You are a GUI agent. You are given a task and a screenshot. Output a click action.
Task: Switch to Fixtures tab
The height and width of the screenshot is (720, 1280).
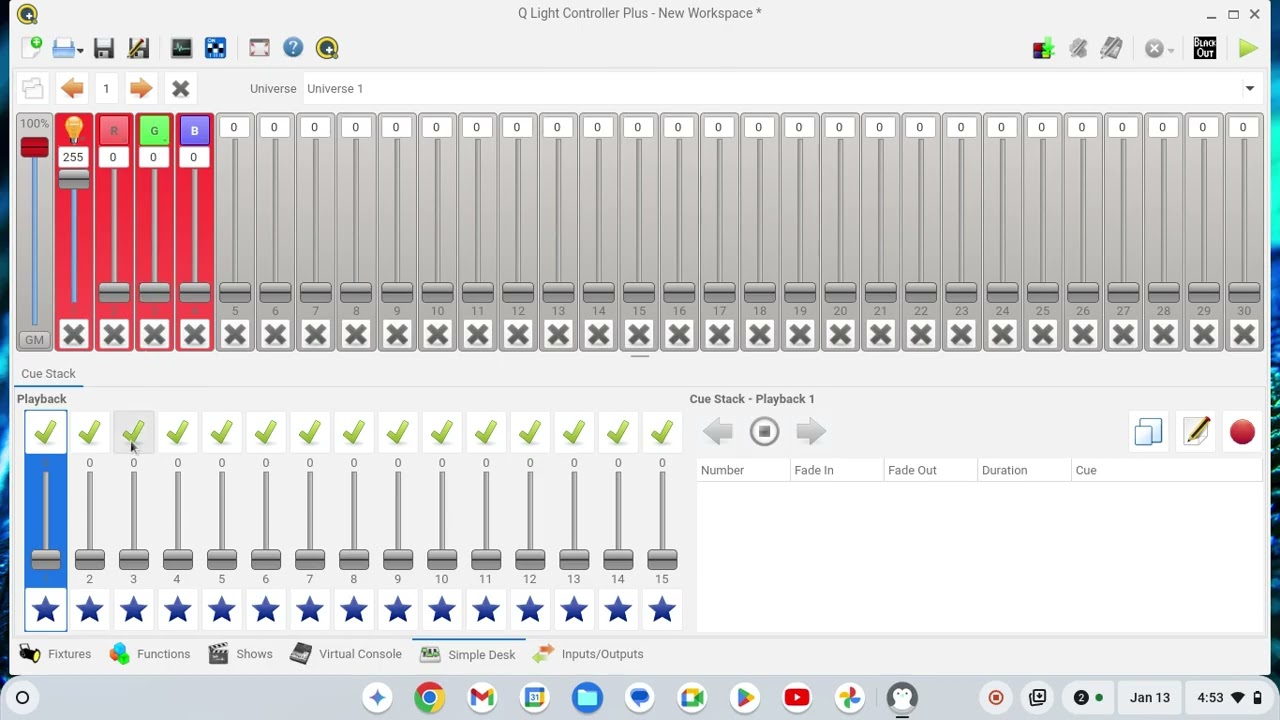pyautogui.click(x=56, y=654)
